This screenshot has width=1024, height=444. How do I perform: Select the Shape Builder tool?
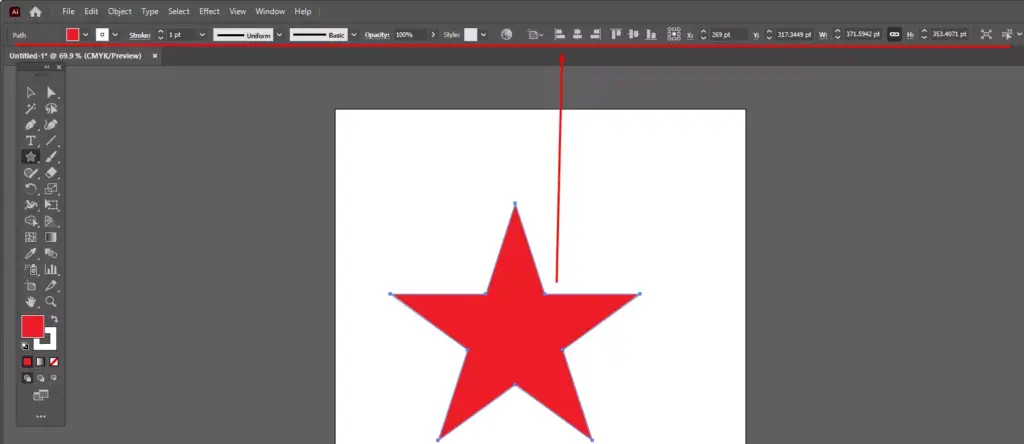(x=31, y=221)
